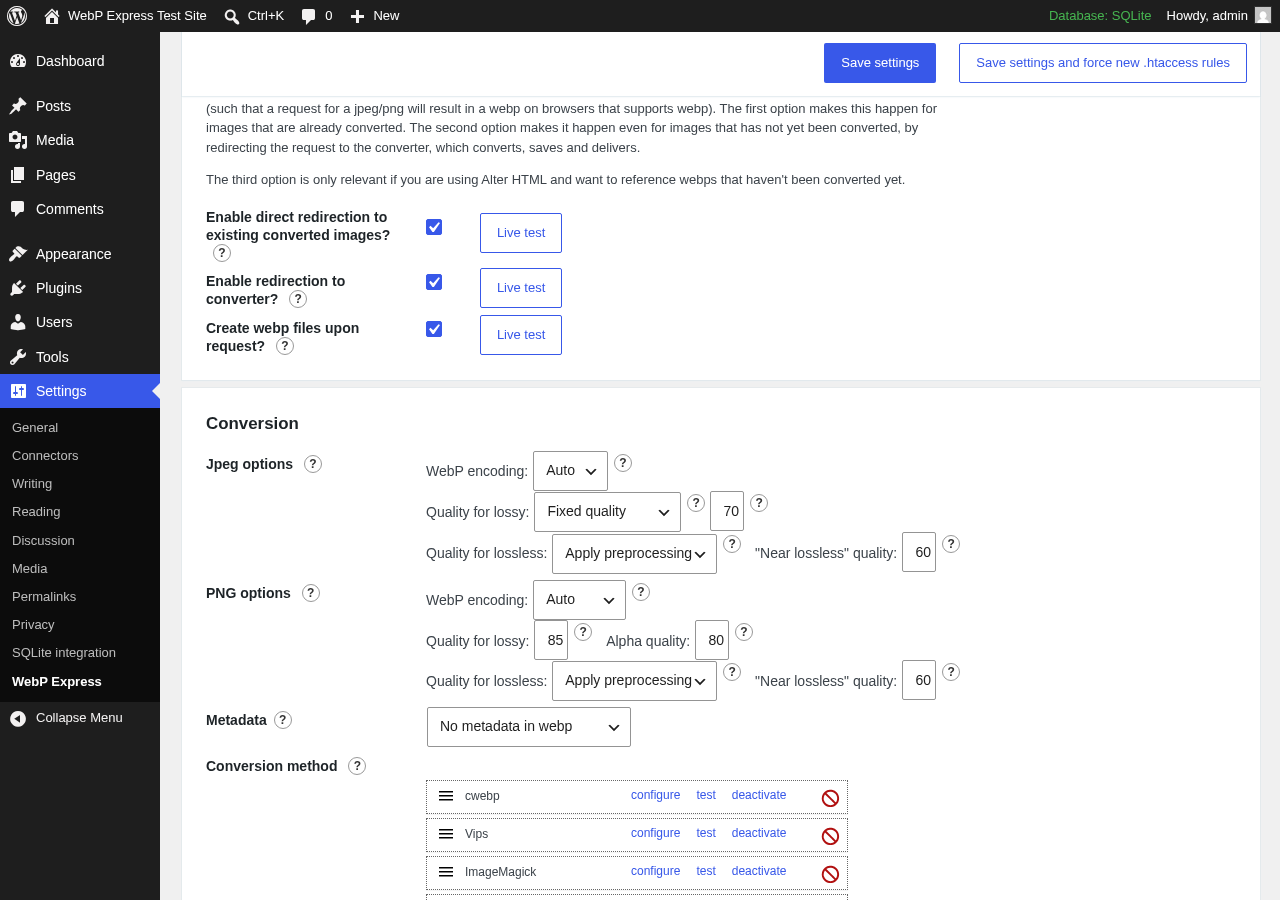The width and height of the screenshot is (1280, 900).
Task: Run Live test for redirection to converter
Action: pyautogui.click(x=521, y=288)
